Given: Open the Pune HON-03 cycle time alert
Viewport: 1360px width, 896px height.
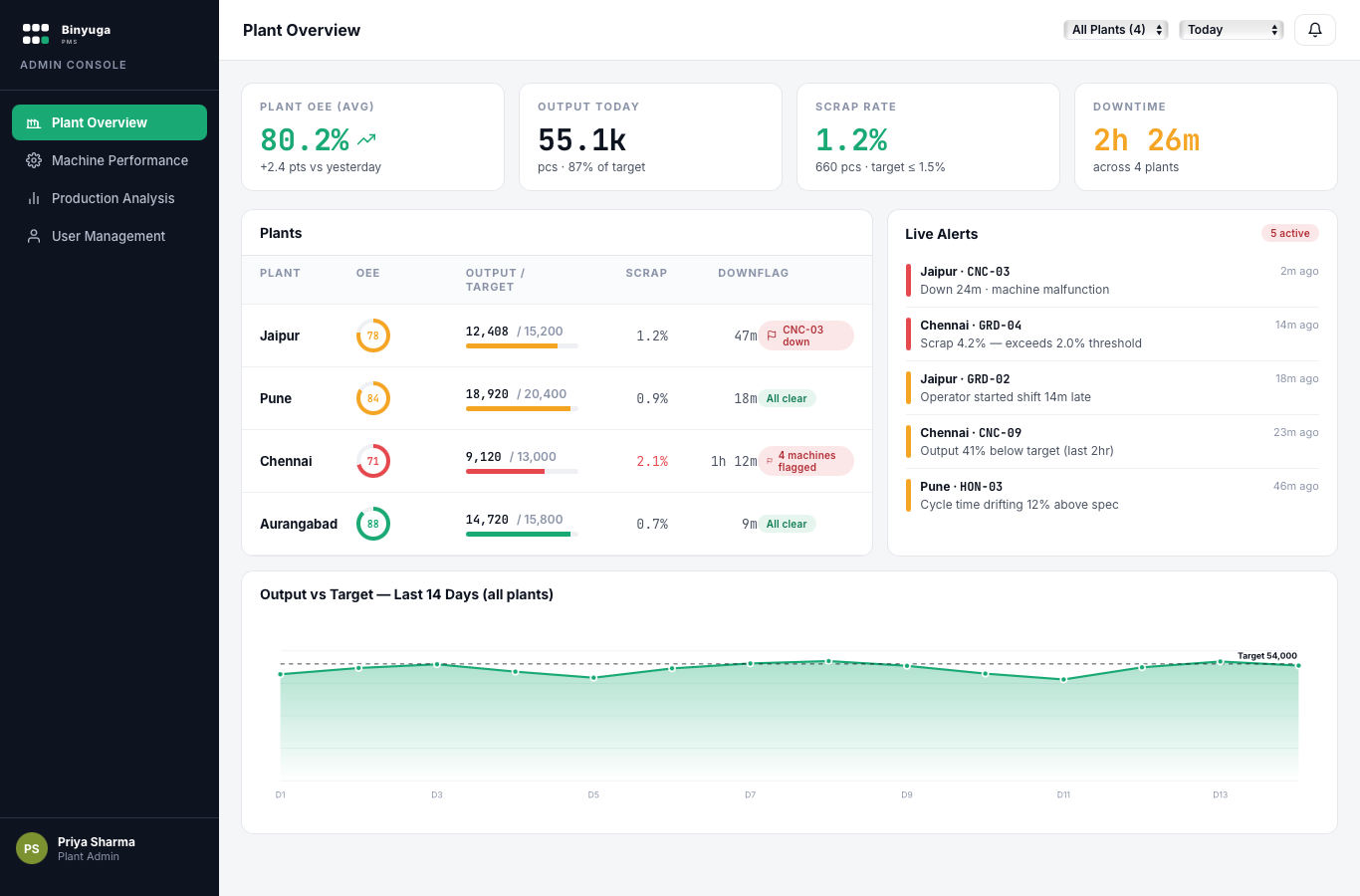Looking at the screenshot, I should 1112,496.
